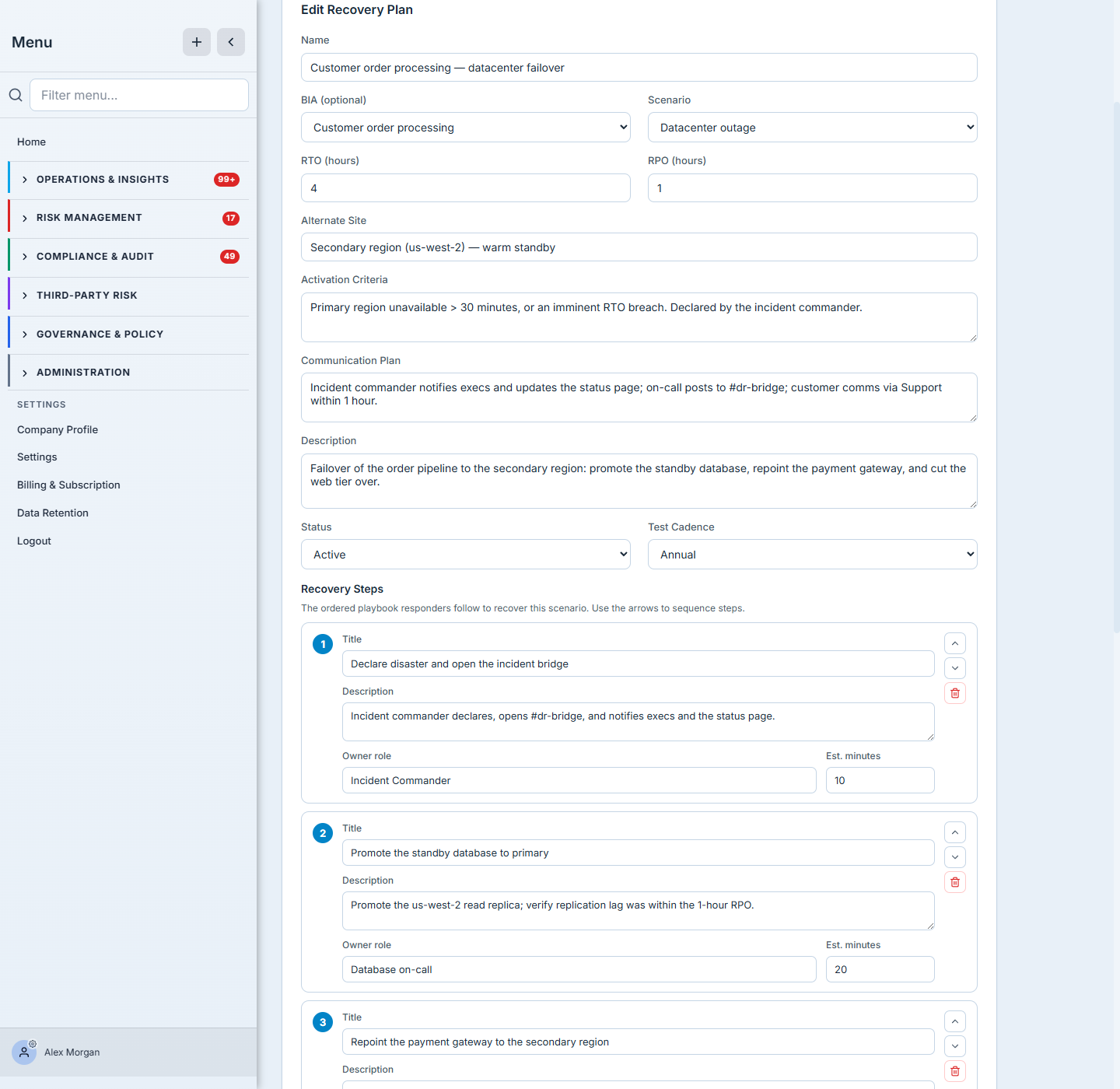Click the plan Name field

(x=639, y=68)
